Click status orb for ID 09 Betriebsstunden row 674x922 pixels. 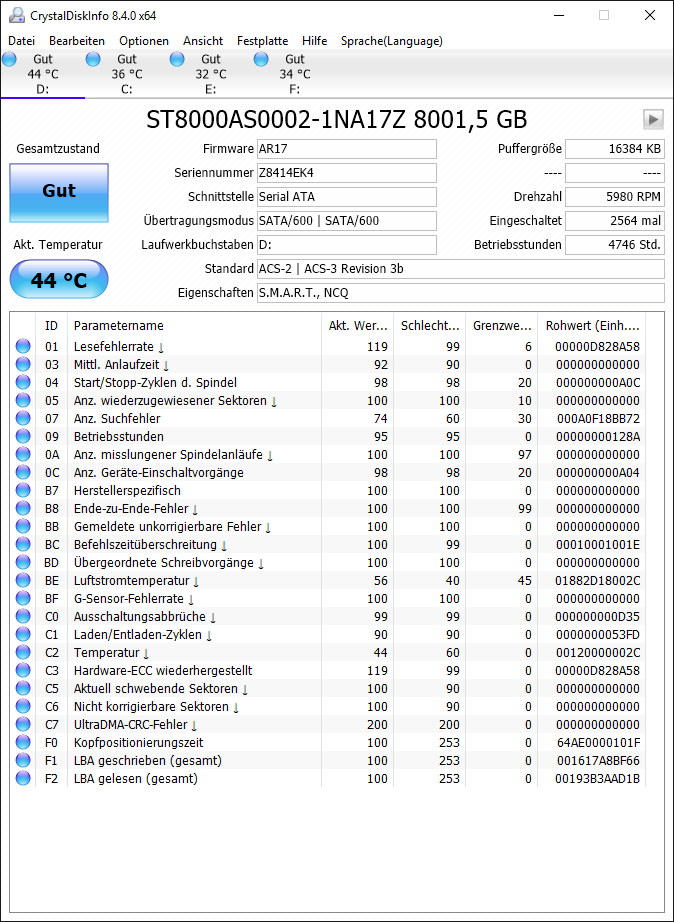(23, 436)
